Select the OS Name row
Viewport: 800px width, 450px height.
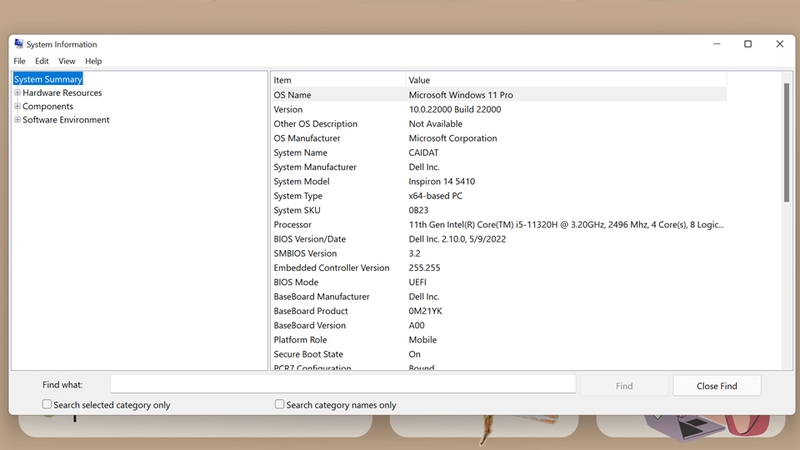pos(499,95)
